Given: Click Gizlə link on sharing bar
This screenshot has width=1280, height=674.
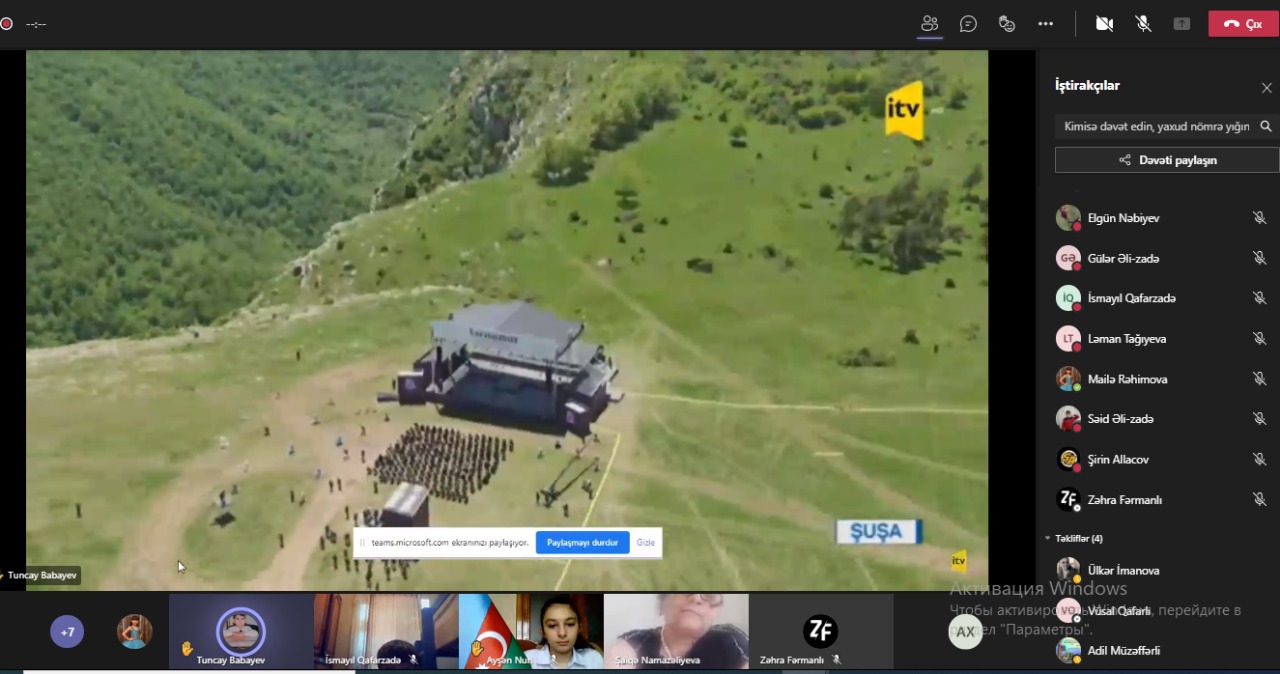Looking at the screenshot, I should 646,543.
